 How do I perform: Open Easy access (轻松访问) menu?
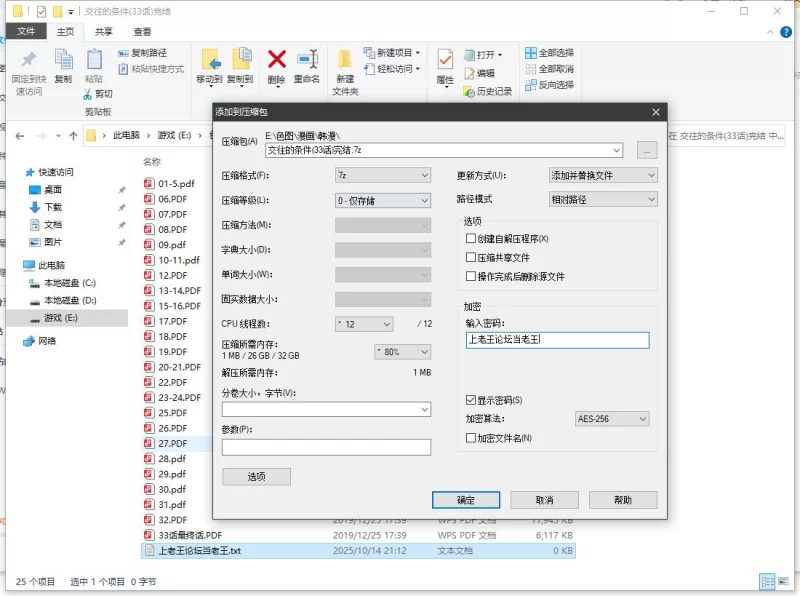(392, 68)
